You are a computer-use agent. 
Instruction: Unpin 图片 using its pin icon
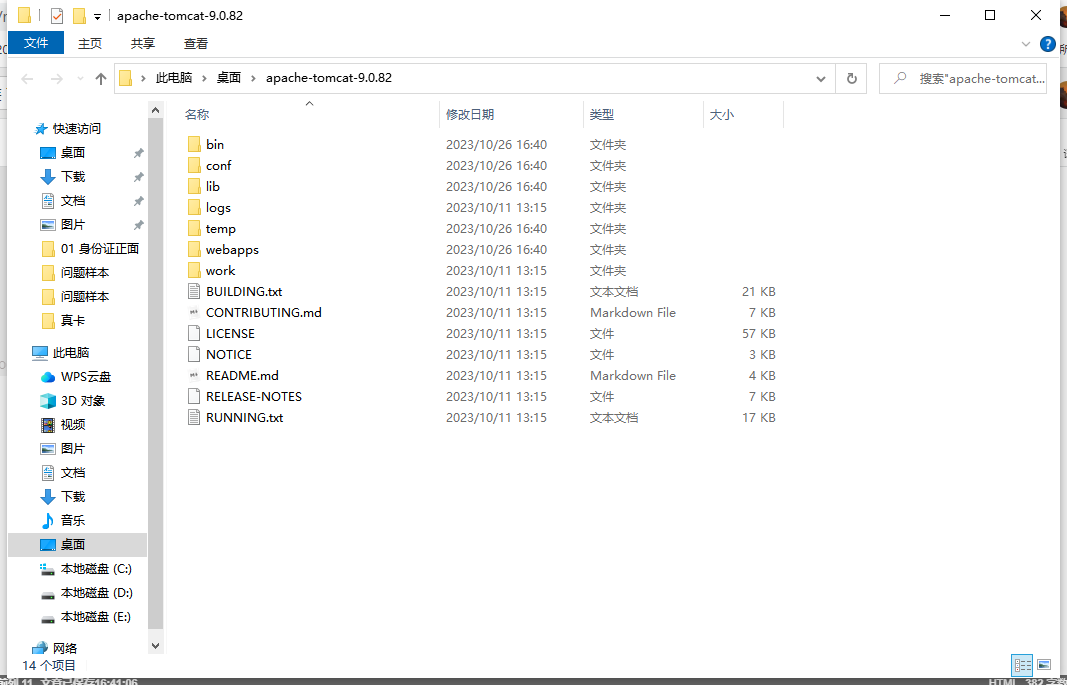tap(138, 224)
